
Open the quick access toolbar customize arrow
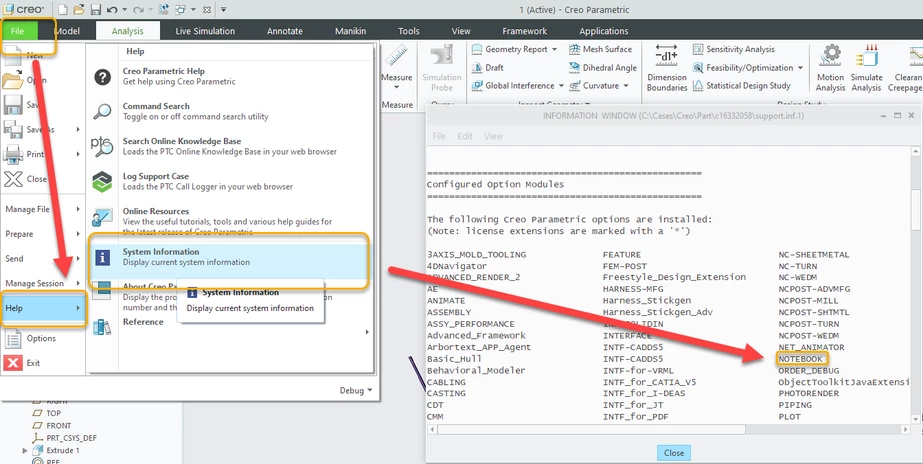click(224, 9)
